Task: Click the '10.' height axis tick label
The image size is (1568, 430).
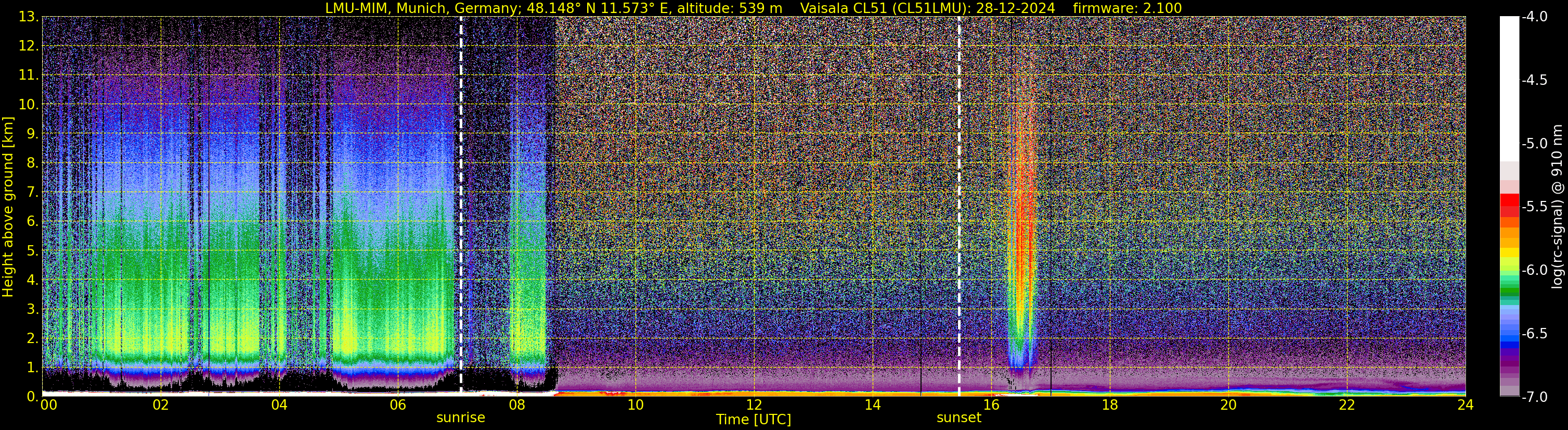Action: tap(29, 105)
